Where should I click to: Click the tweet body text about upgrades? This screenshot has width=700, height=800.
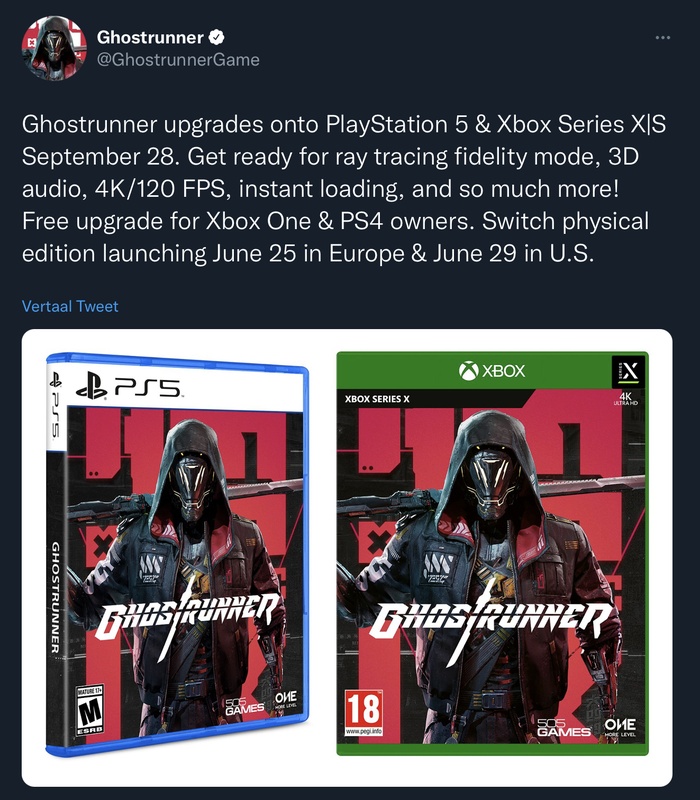(x=344, y=189)
